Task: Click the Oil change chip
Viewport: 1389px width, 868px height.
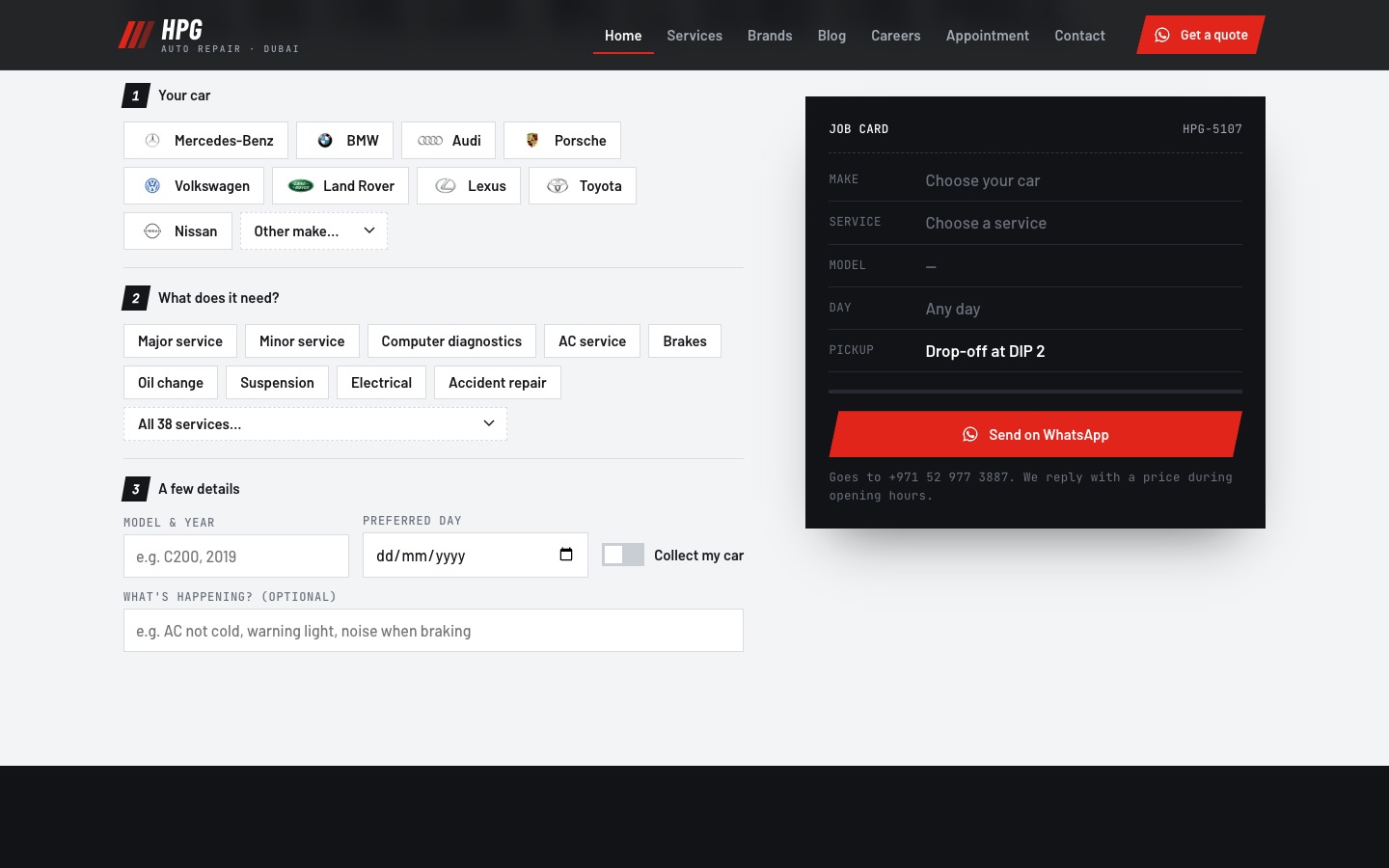Action: [171, 383]
